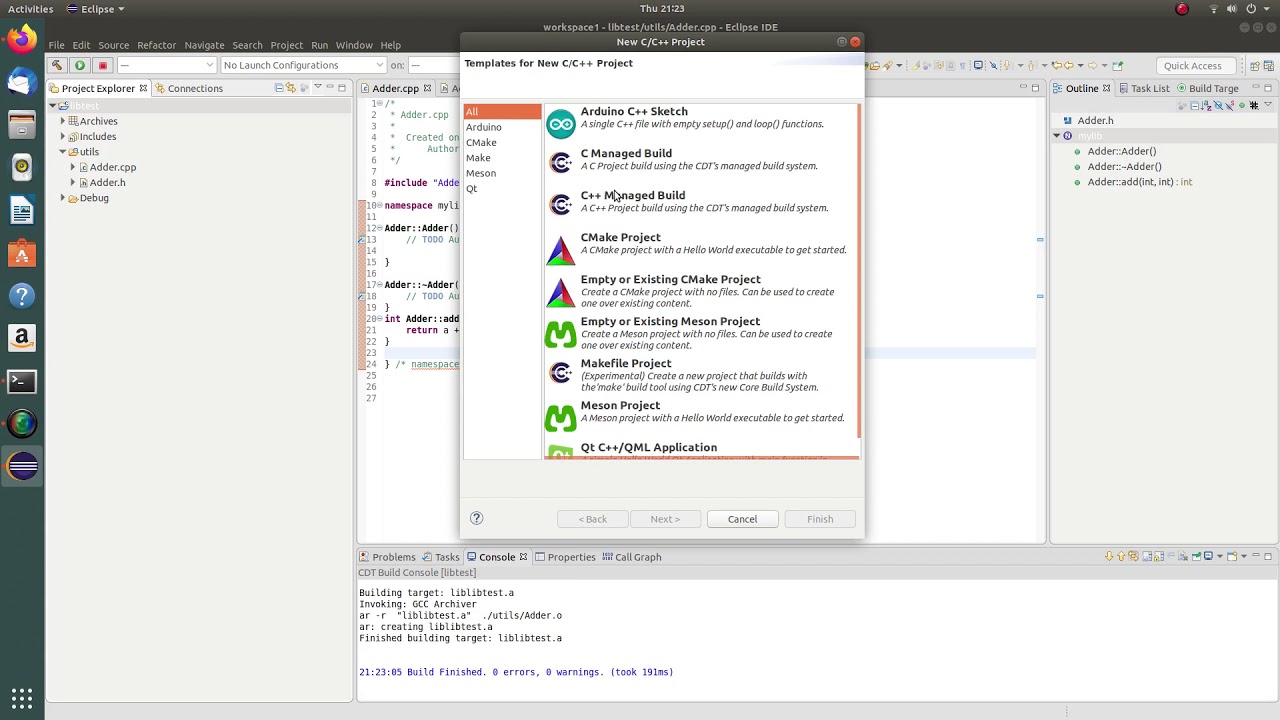
Task: Choose the C++ Managed Build template
Action: coord(700,201)
